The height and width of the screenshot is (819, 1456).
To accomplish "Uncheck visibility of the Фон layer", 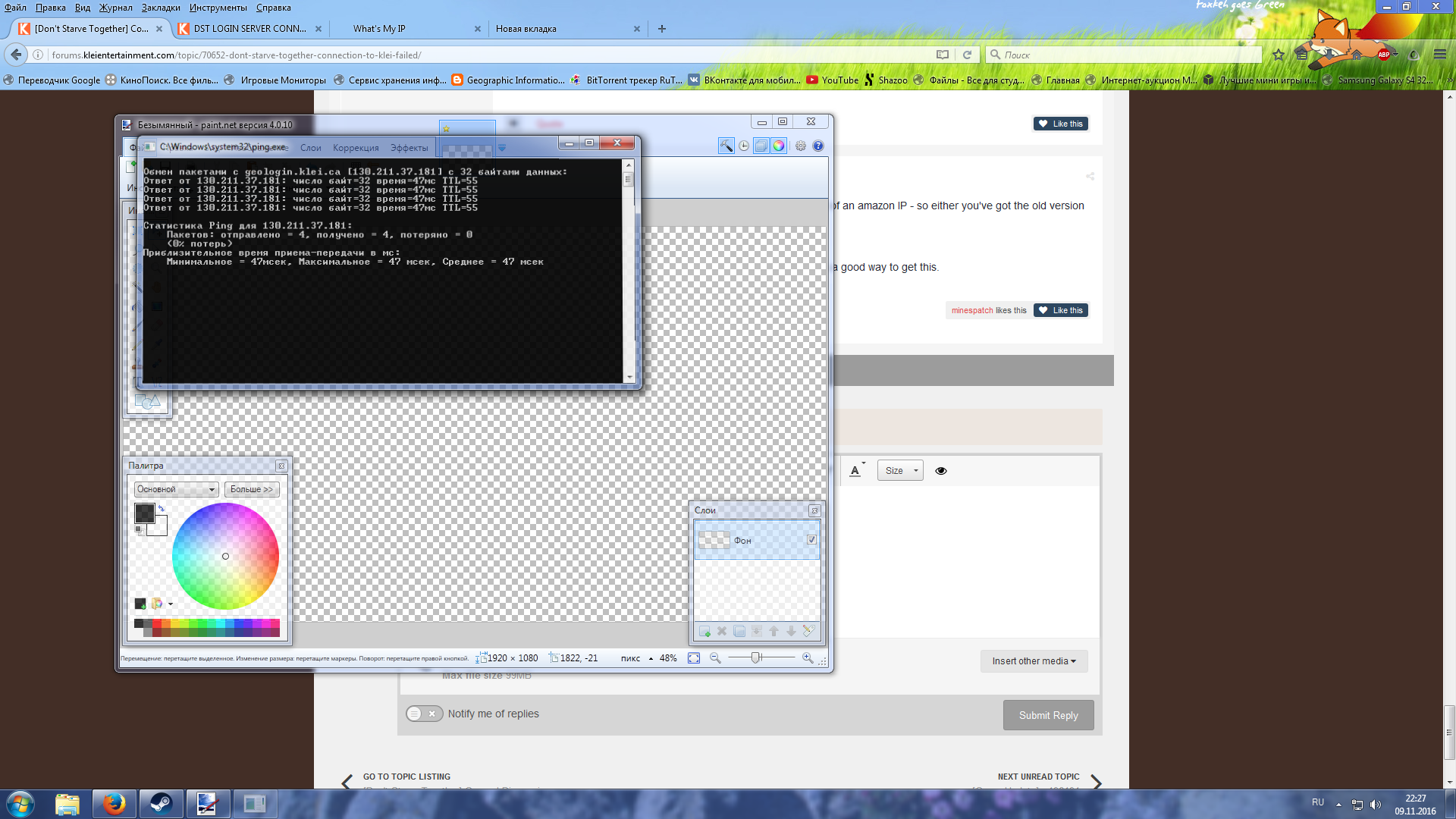I will pyautogui.click(x=811, y=540).
